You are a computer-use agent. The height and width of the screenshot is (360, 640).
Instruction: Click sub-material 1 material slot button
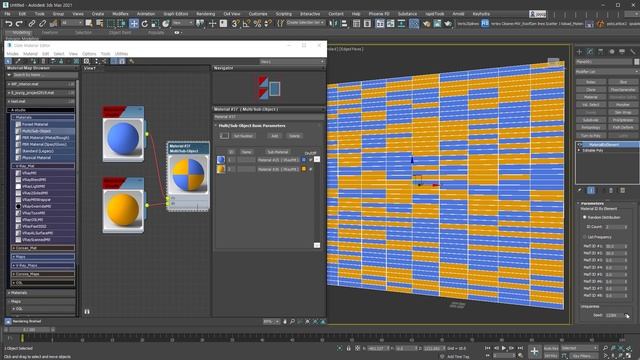(x=278, y=160)
